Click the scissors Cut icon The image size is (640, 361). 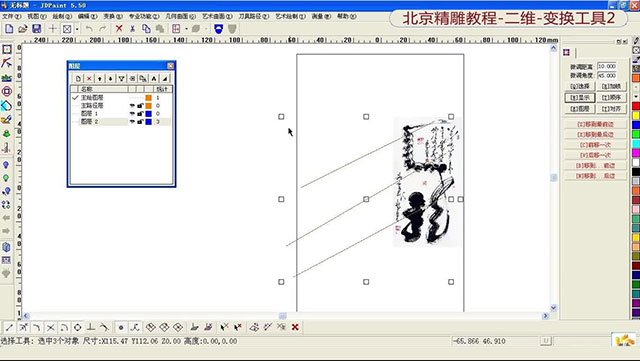pos(132,29)
